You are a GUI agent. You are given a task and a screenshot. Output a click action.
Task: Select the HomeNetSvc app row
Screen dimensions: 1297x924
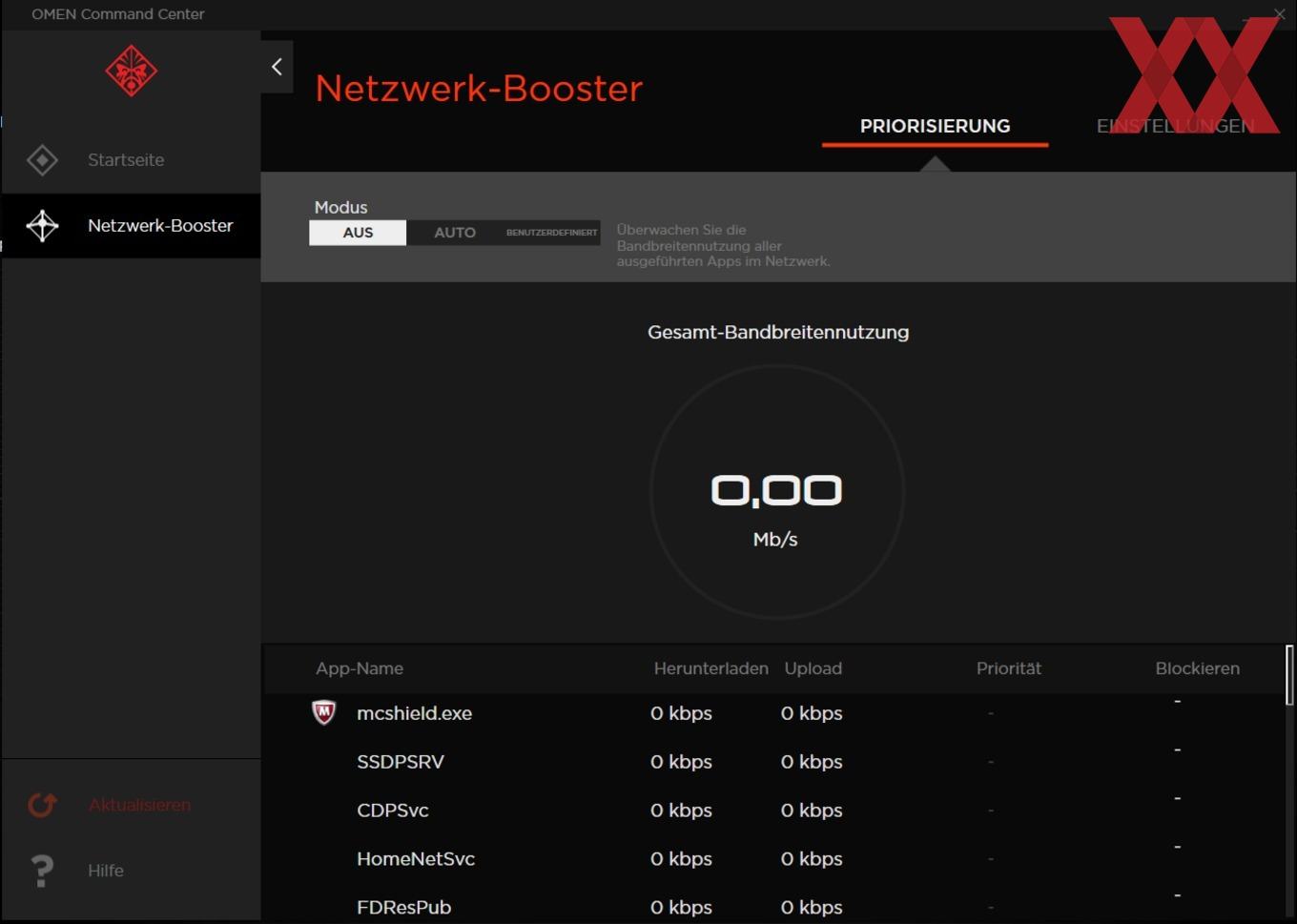pyautogui.click(x=775, y=859)
